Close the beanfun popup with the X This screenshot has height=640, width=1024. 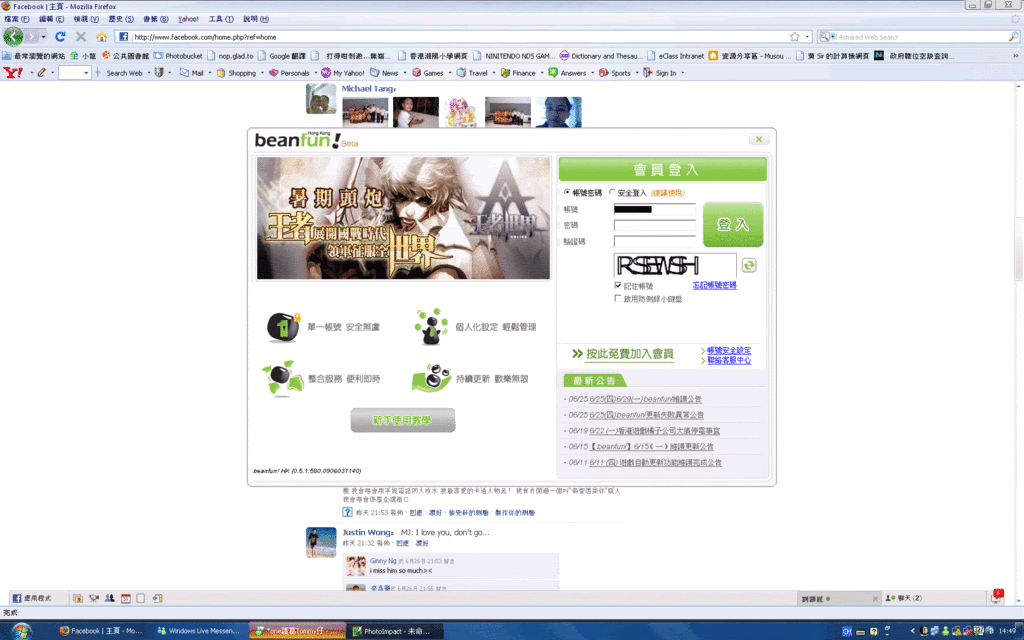click(x=759, y=139)
